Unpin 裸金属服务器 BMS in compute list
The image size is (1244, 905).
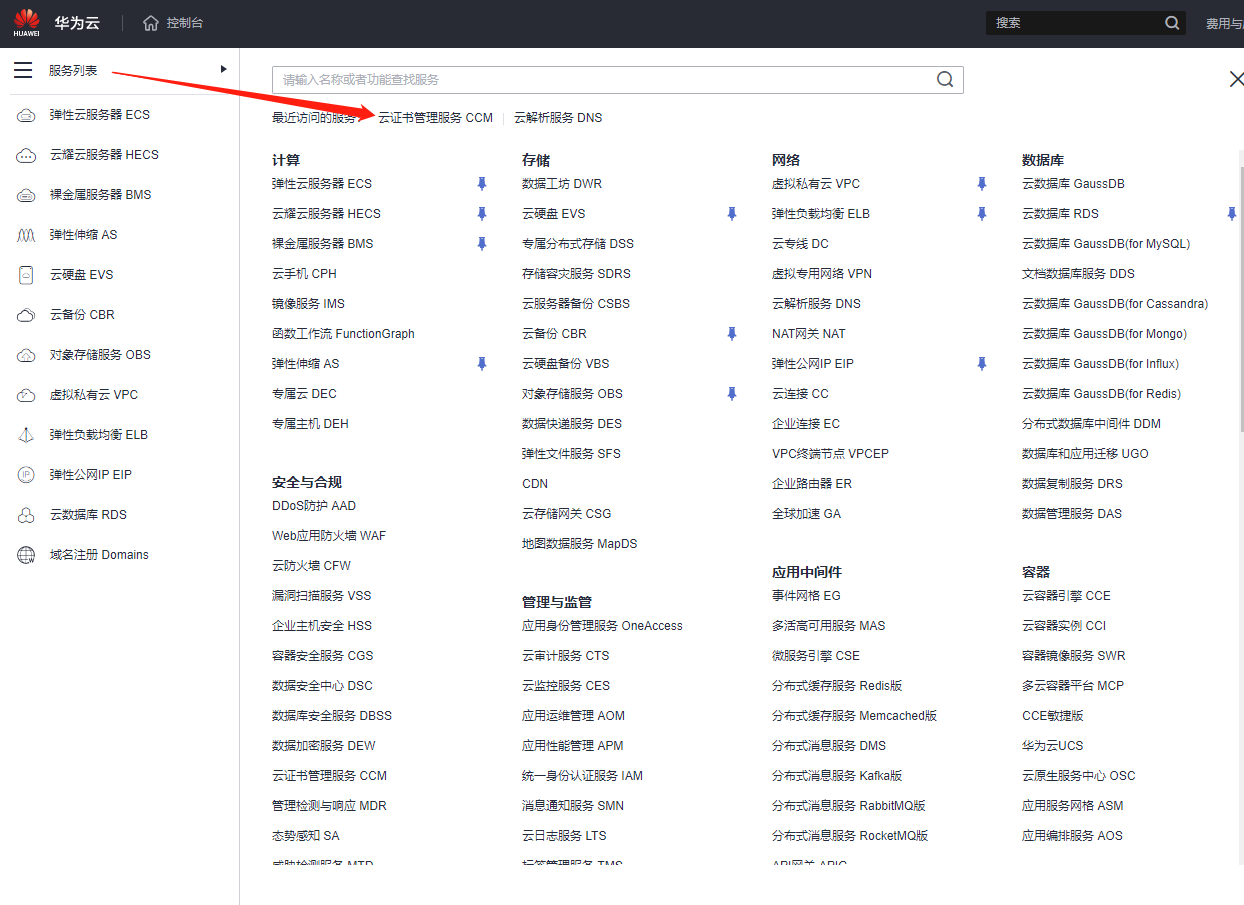click(x=482, y=244)
